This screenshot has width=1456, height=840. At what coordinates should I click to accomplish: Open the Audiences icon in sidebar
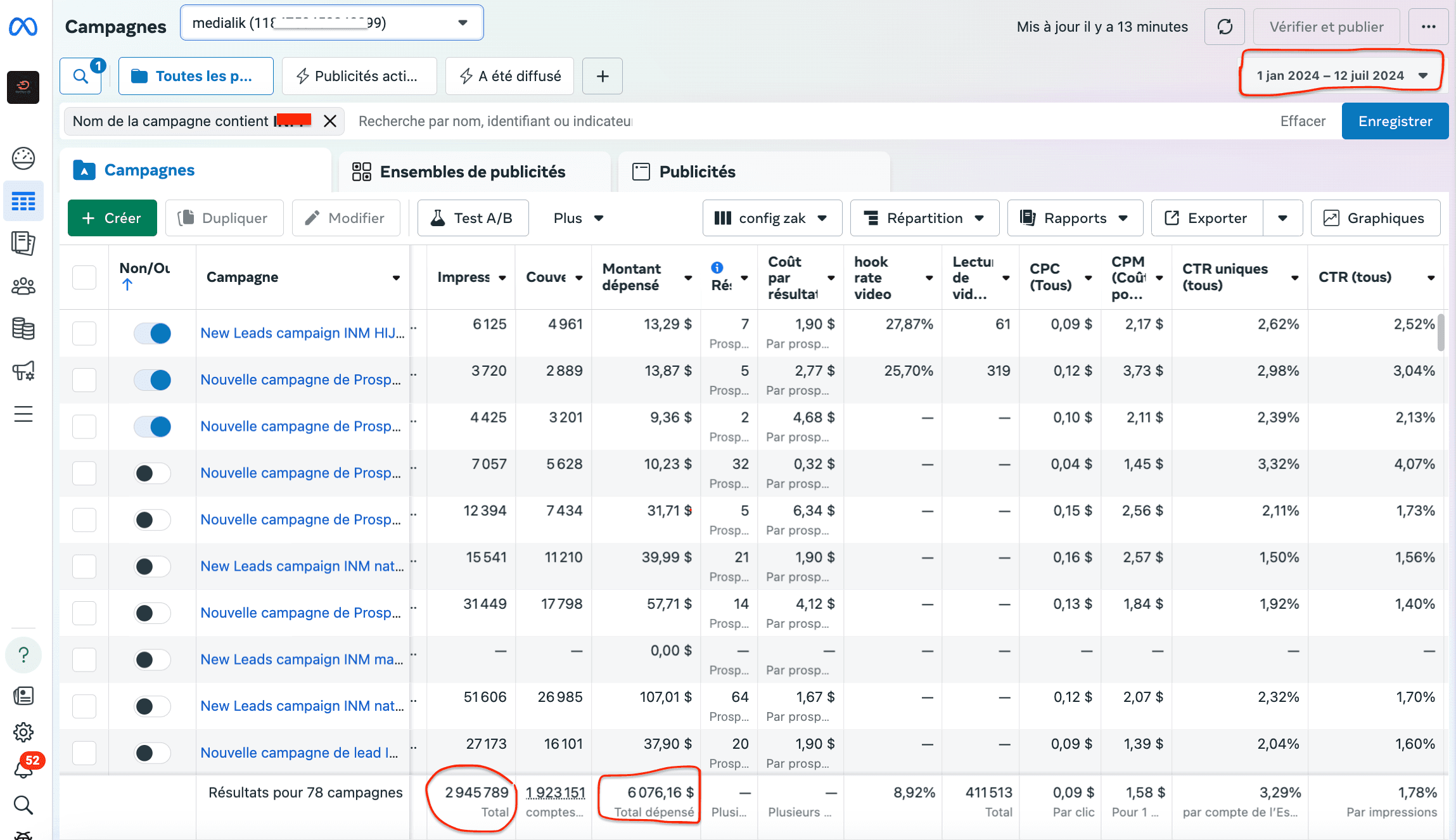[23, 286]
